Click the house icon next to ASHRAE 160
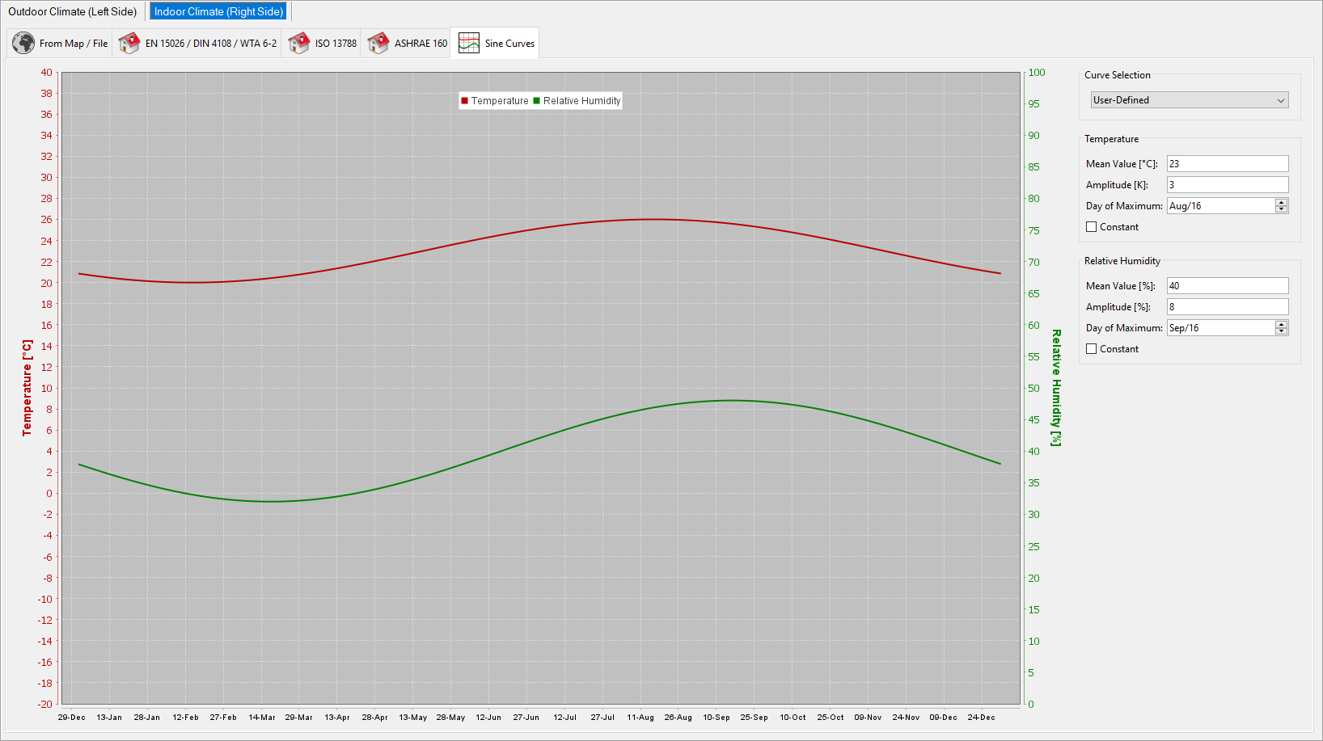The height and width of the screenshot is (741, 1323). [x=378, y=43]
